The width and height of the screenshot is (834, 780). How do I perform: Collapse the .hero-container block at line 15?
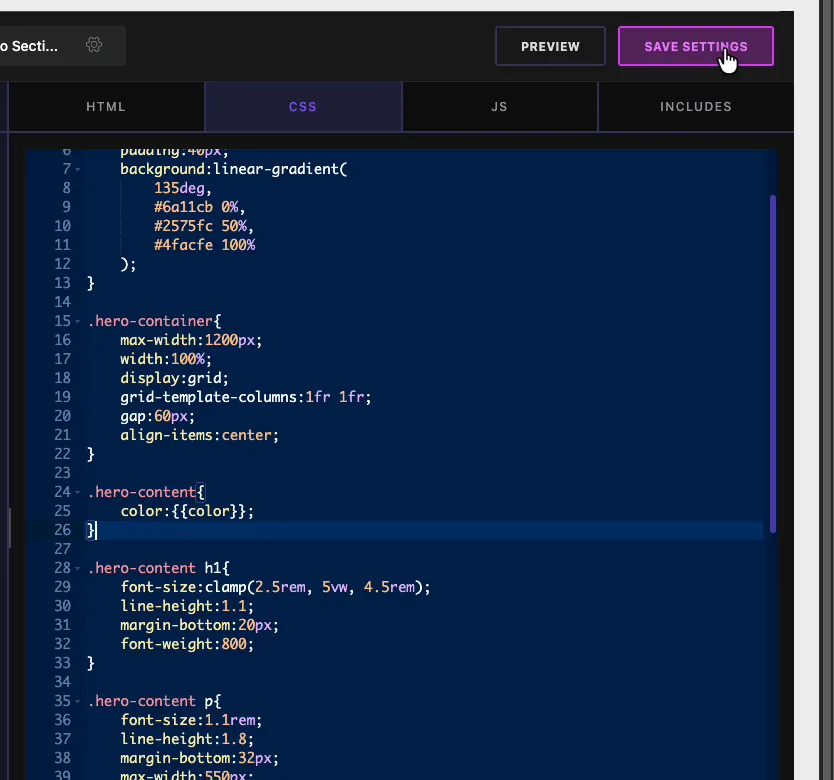coord(78,321)
